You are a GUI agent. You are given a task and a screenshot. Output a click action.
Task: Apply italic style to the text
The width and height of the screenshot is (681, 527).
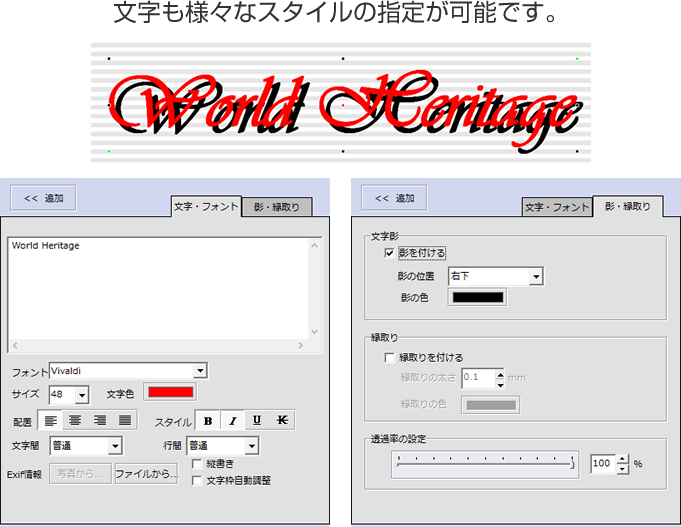(x=232, y=421)
